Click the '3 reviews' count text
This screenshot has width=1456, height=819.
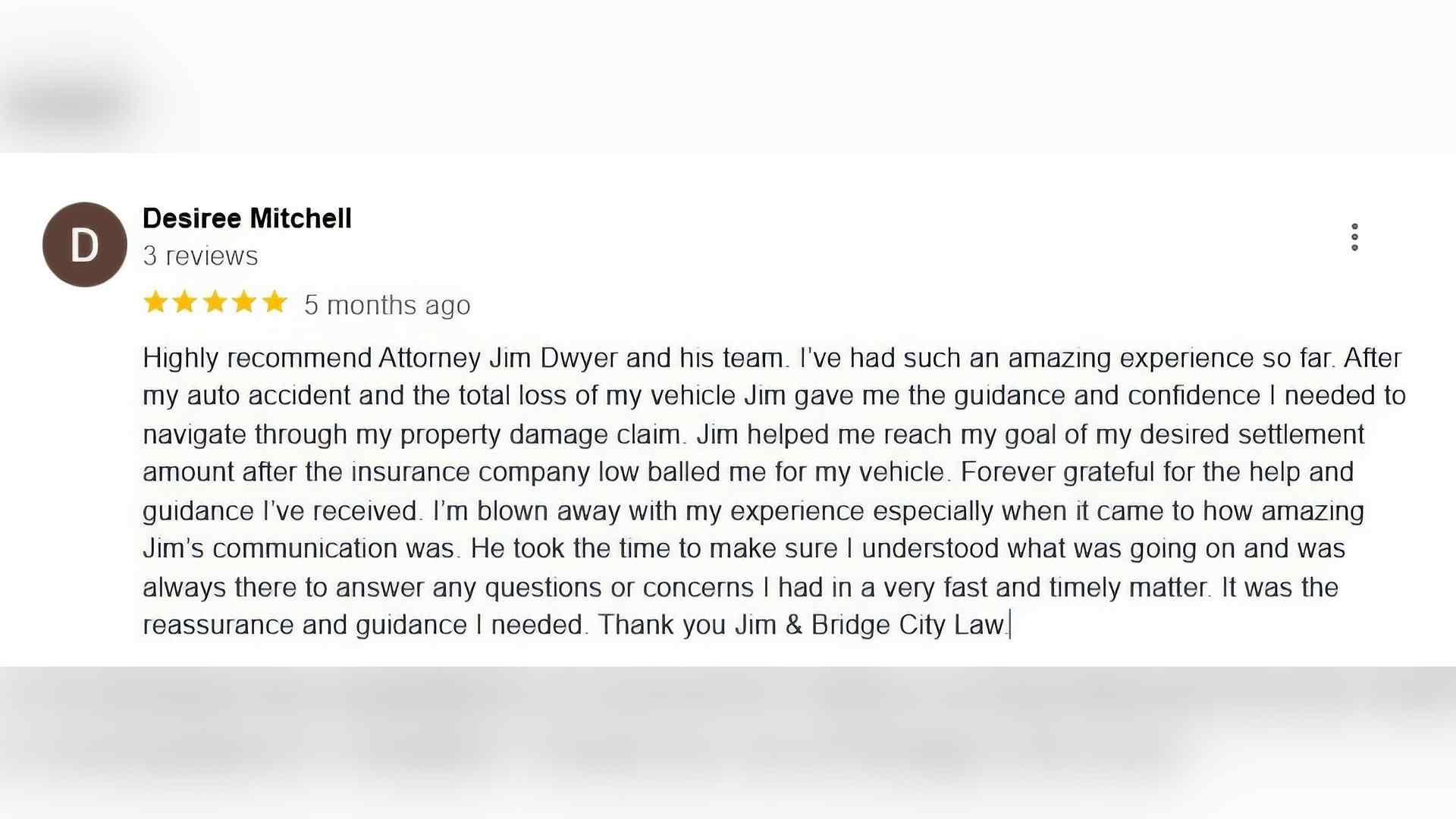200,256
